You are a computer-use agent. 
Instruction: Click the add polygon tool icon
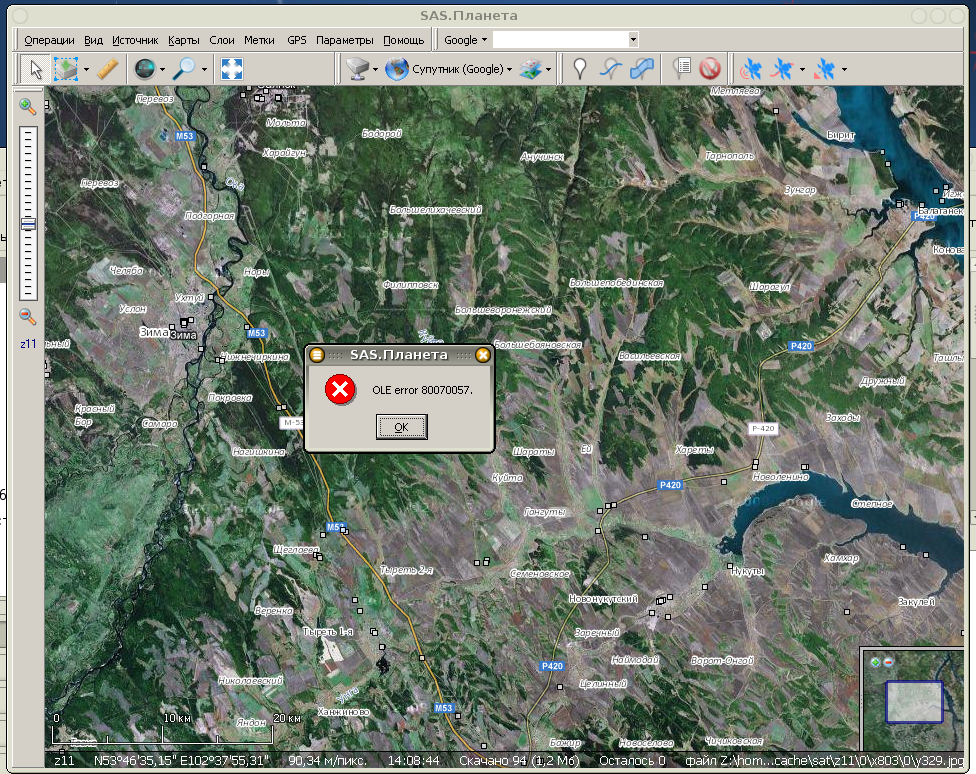coord(644,69)
